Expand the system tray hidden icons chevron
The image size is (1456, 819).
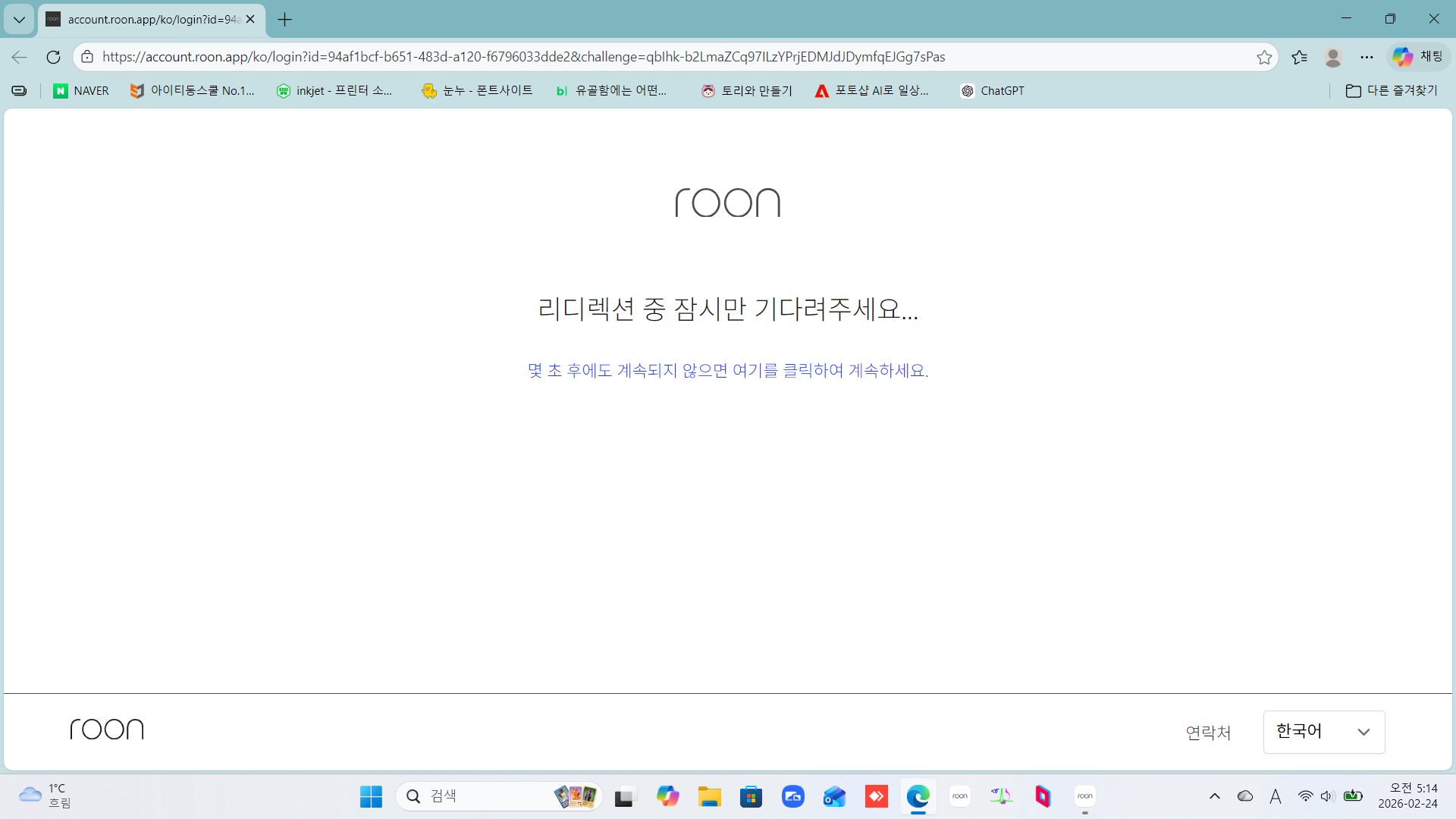(x=1214, y=796)
